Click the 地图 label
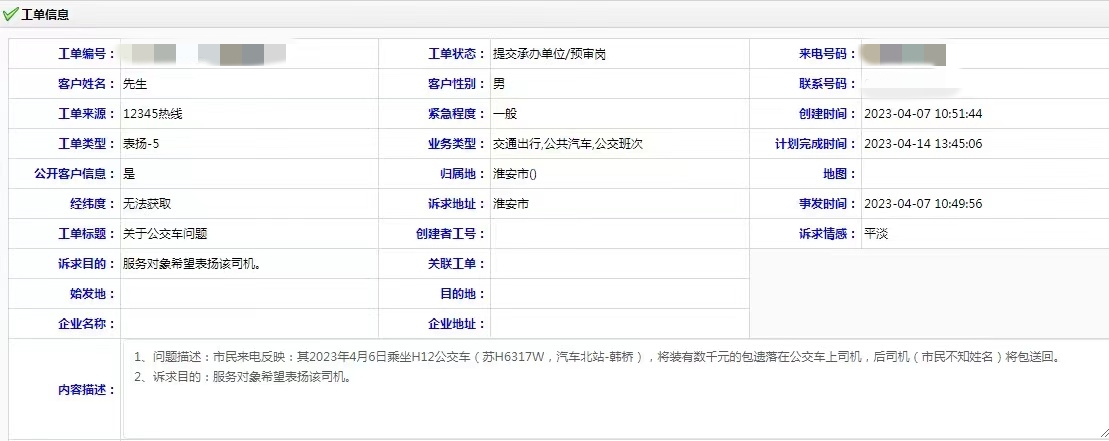Image resolution: width=1109 pixels, height=441 pixels. (839, 174)
